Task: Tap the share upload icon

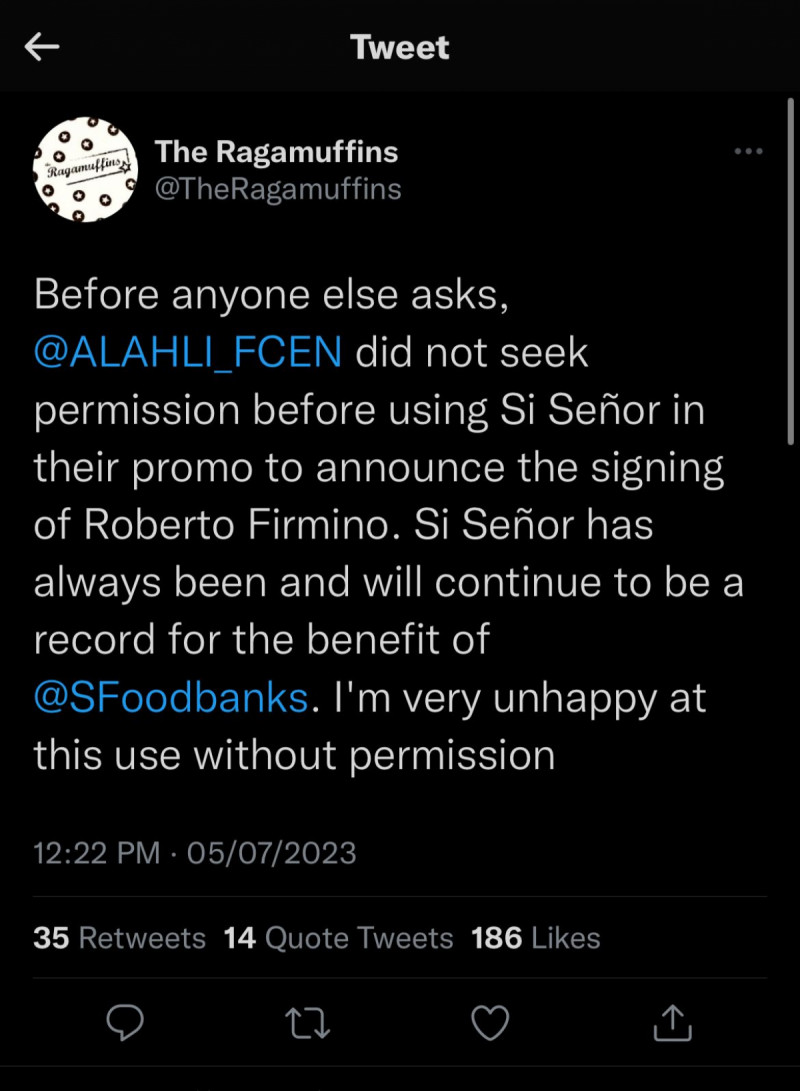Action: click(674, 1022)
